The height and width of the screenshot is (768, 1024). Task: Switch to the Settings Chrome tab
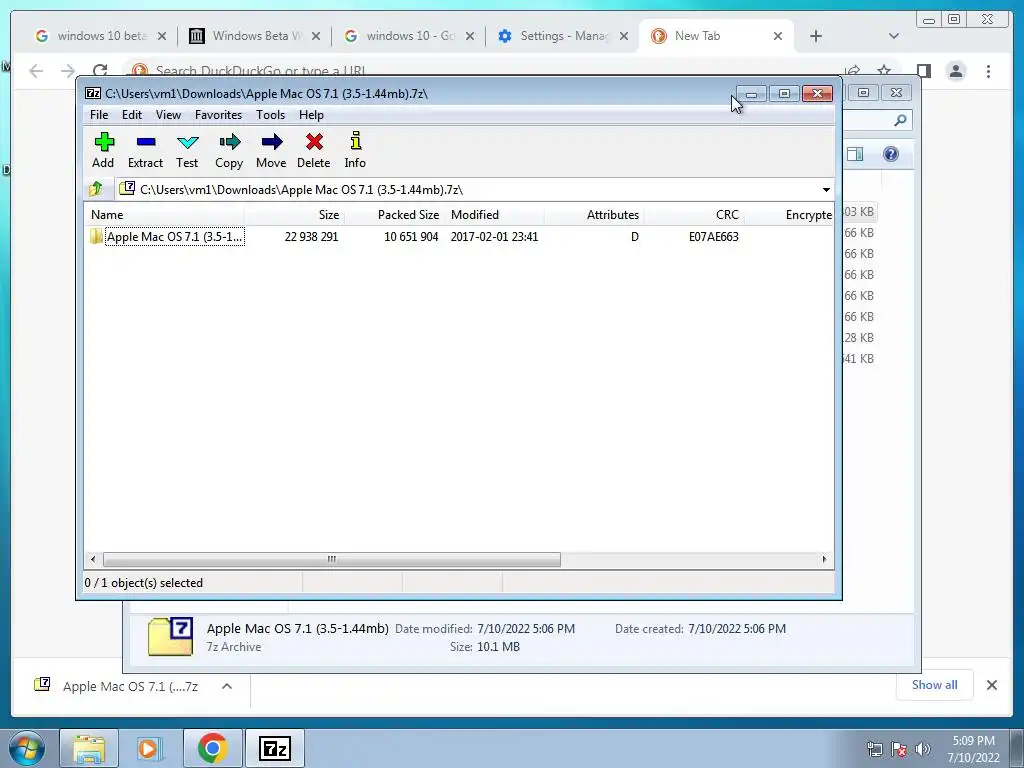pos(562,36)
